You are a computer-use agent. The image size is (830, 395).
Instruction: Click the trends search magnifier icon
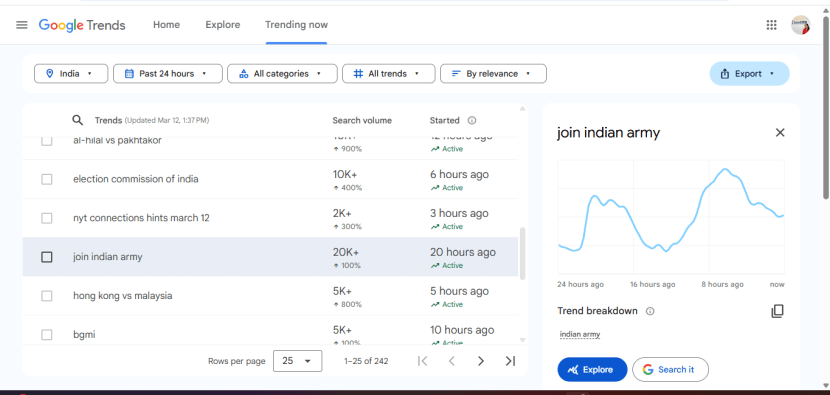78,120
